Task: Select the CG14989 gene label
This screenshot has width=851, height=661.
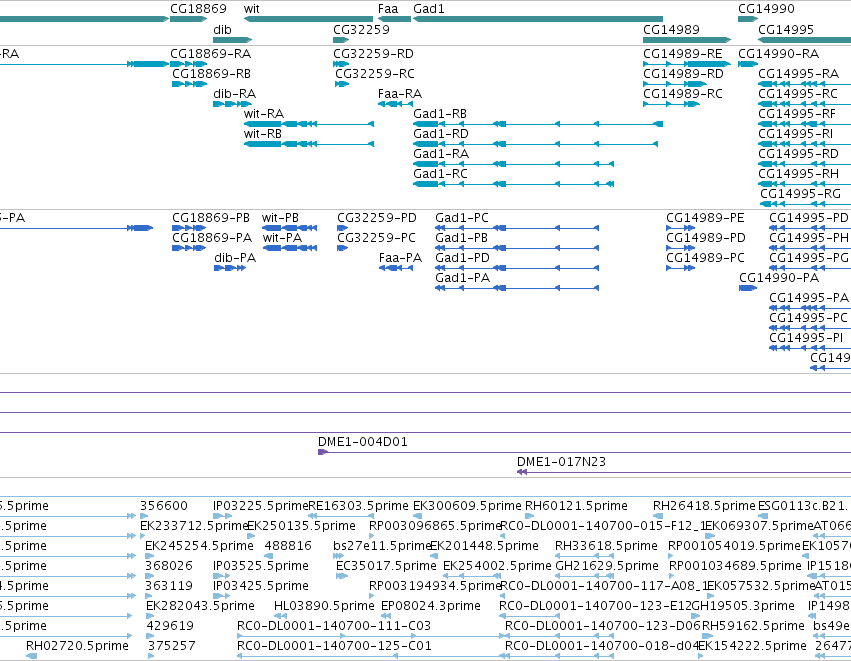Action: click(671, 29)
